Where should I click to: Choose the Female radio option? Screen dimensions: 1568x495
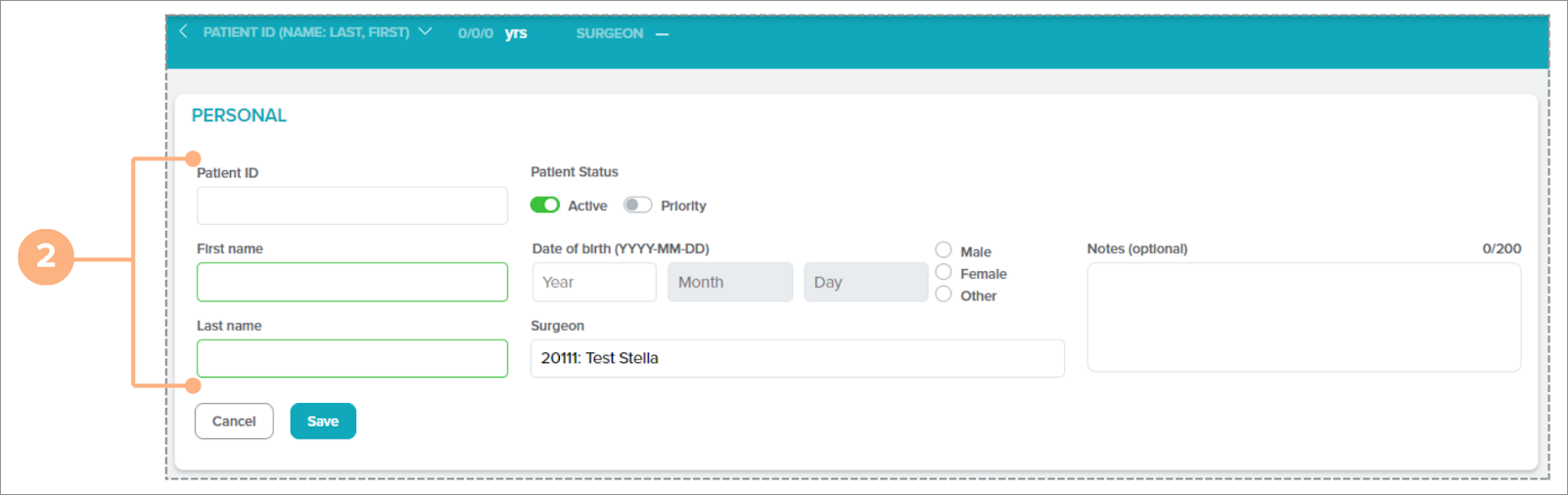[944, 273]
